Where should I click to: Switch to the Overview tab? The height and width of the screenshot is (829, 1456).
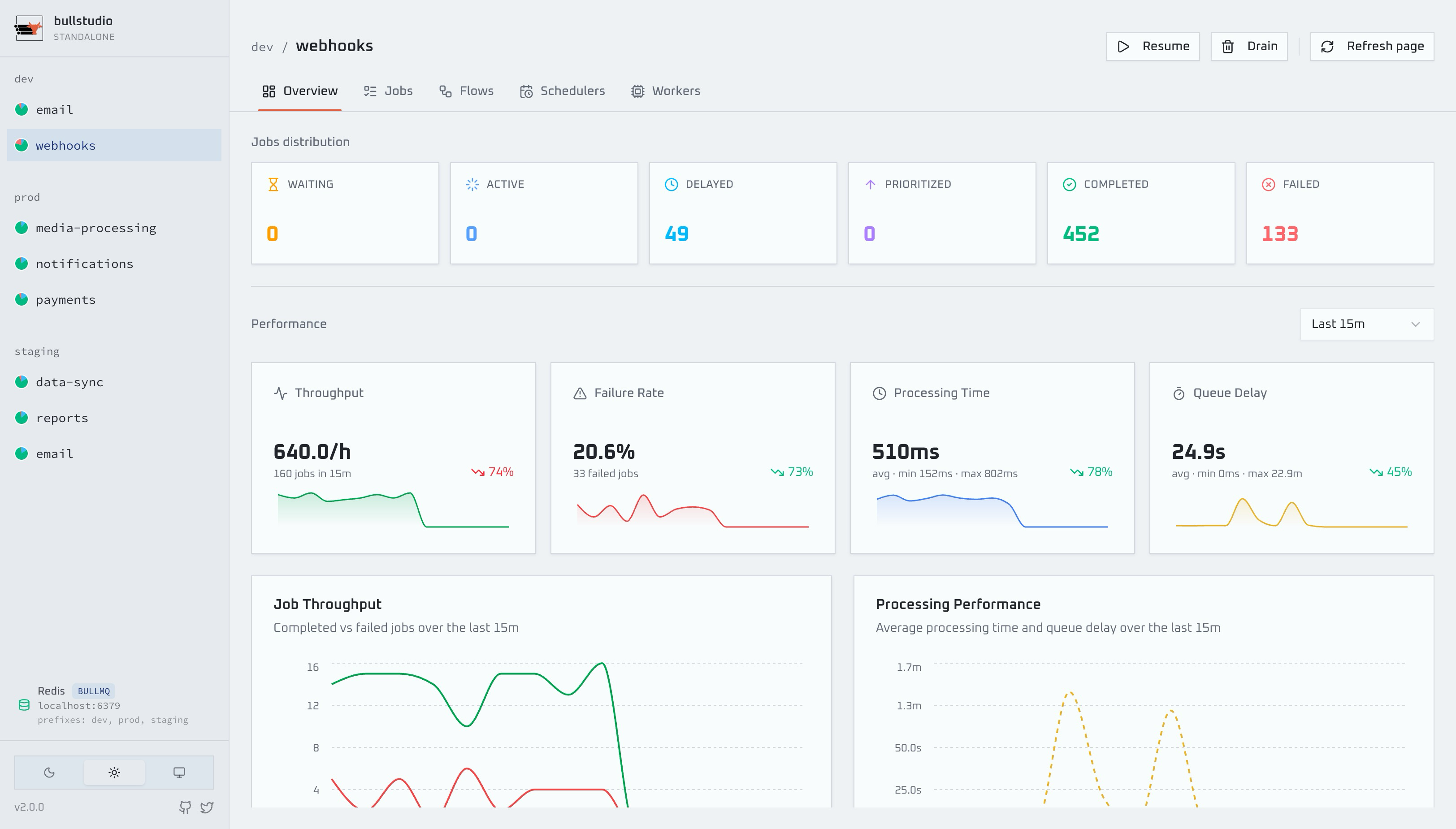tap(299, 91)
